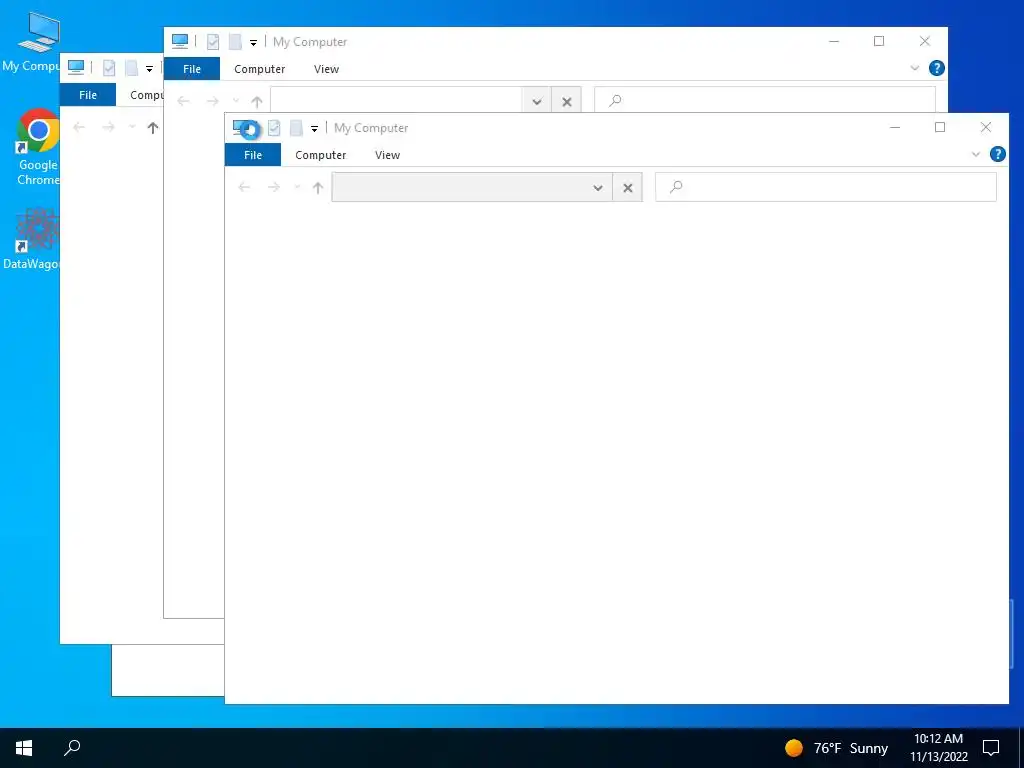Go up one level in rear left window
The width and height of the screenshot is (1024, 768).
click(x=153, y=128)
